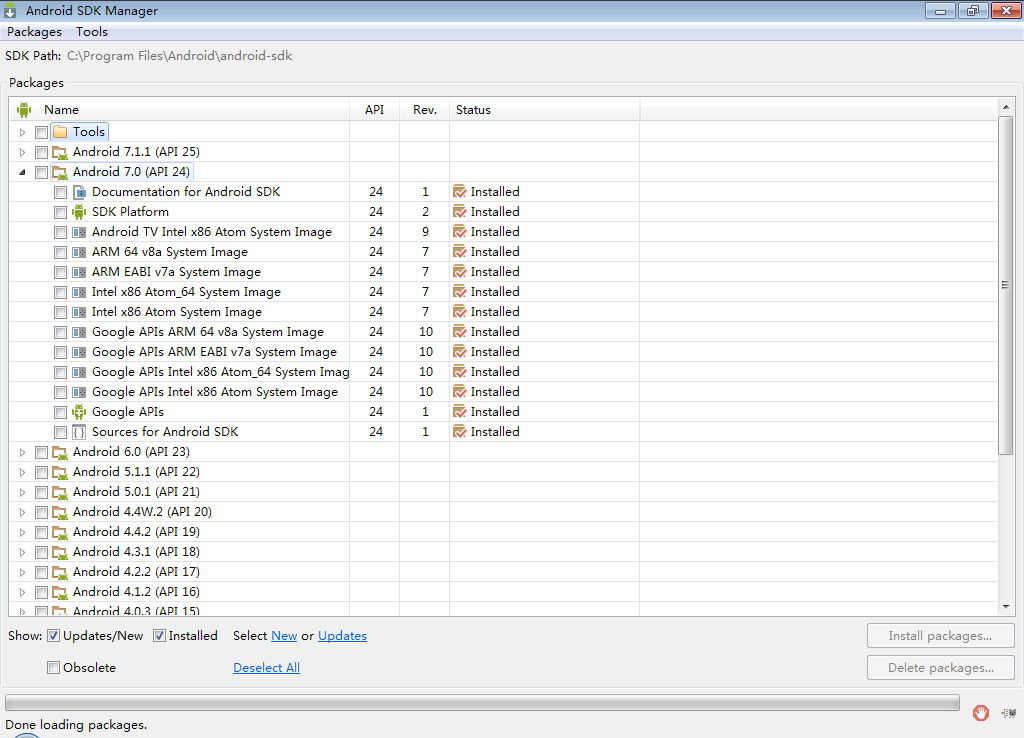The width and height of the screenshot is (1024, 738).
Task: Click the Android 4.2.2 (API 17) folder icon
Action: click(x=60, y=572)
